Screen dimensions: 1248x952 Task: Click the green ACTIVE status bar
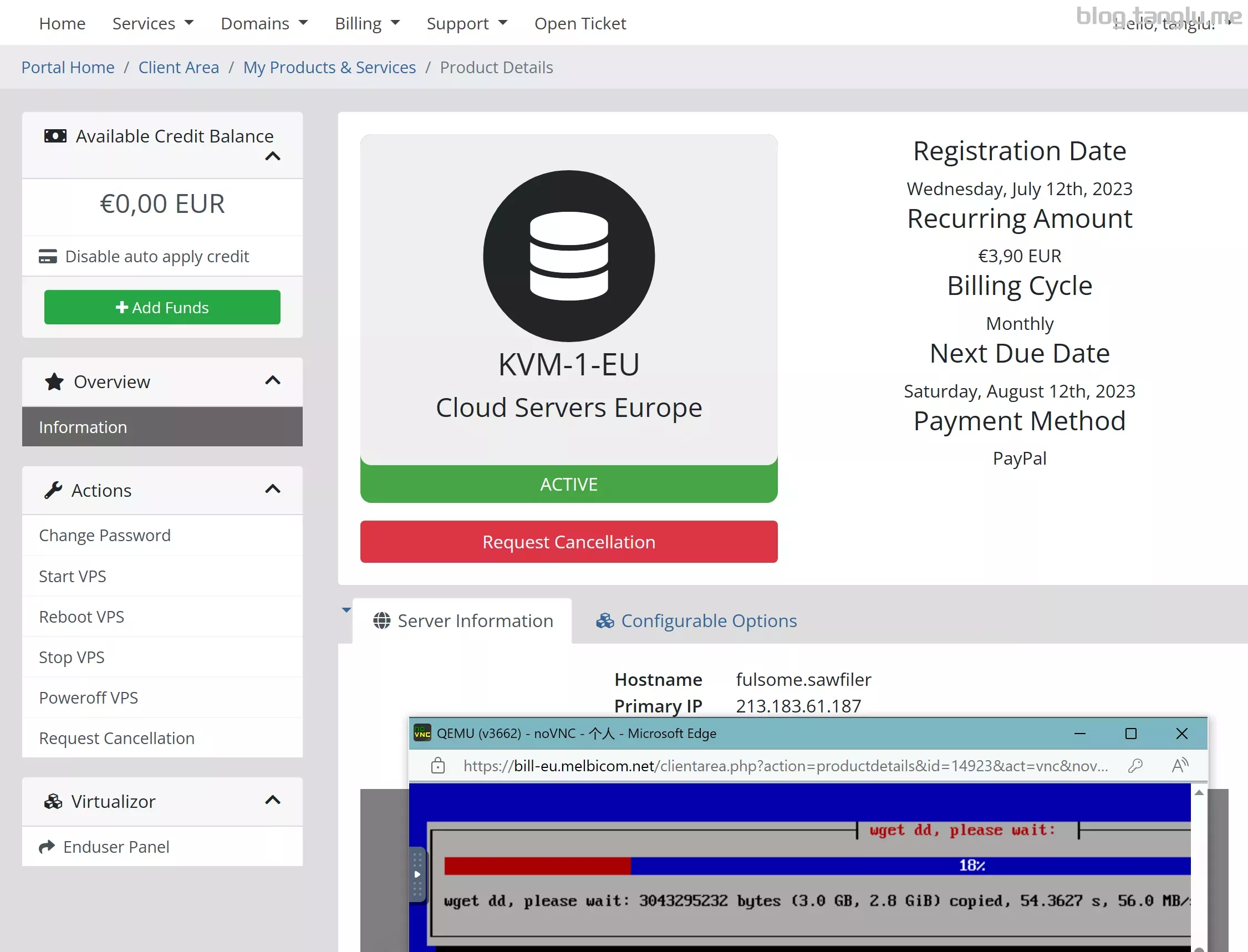click(x=569, y=484)
